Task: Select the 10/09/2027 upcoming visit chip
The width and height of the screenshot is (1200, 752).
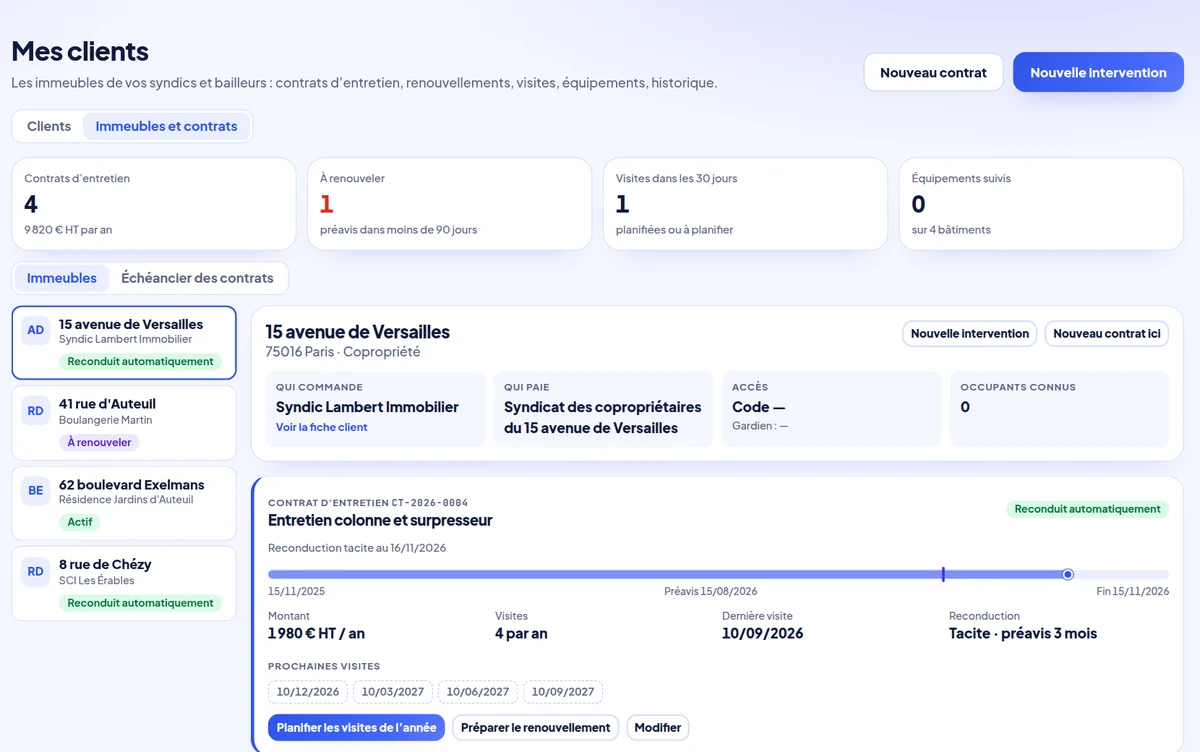Action: click(x=563, y=692)
